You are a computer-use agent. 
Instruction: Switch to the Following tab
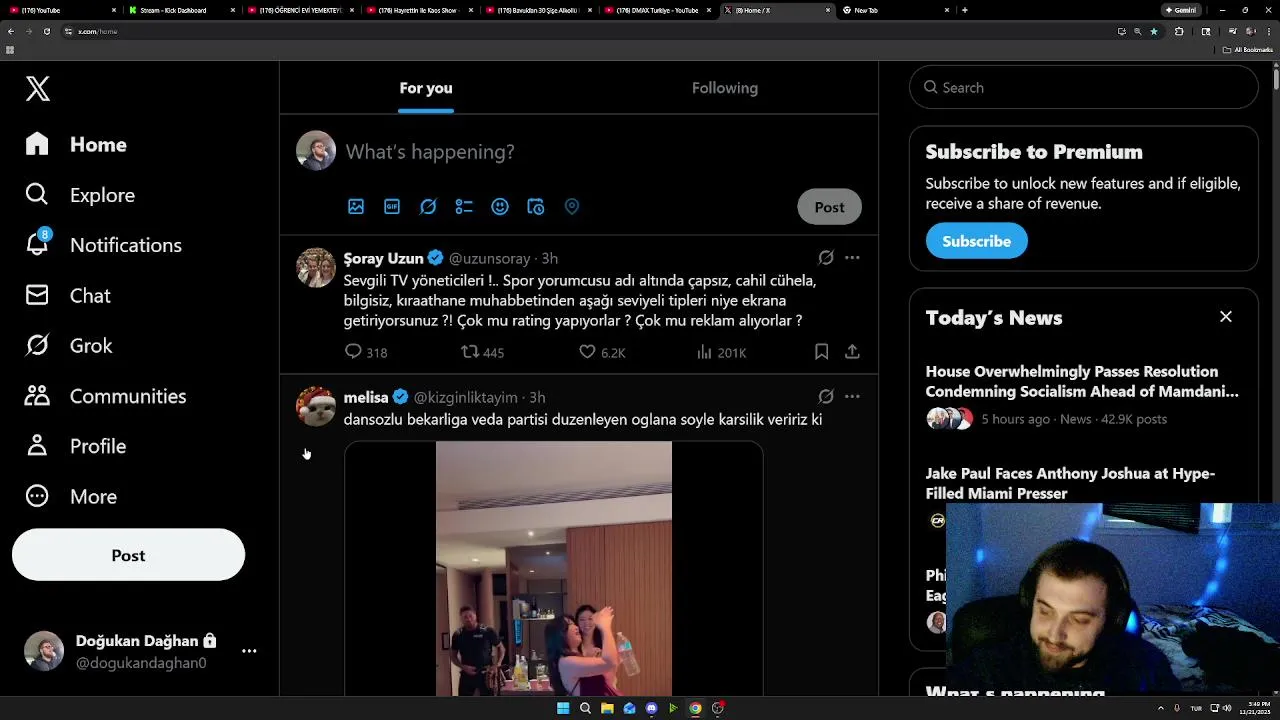click(725, 88)
